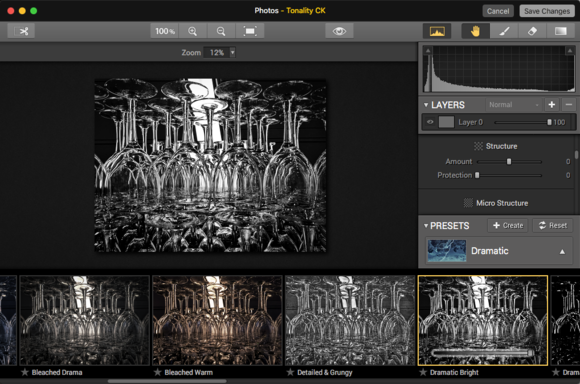Collapse the PRESETS panel triangle

[426, 226]
